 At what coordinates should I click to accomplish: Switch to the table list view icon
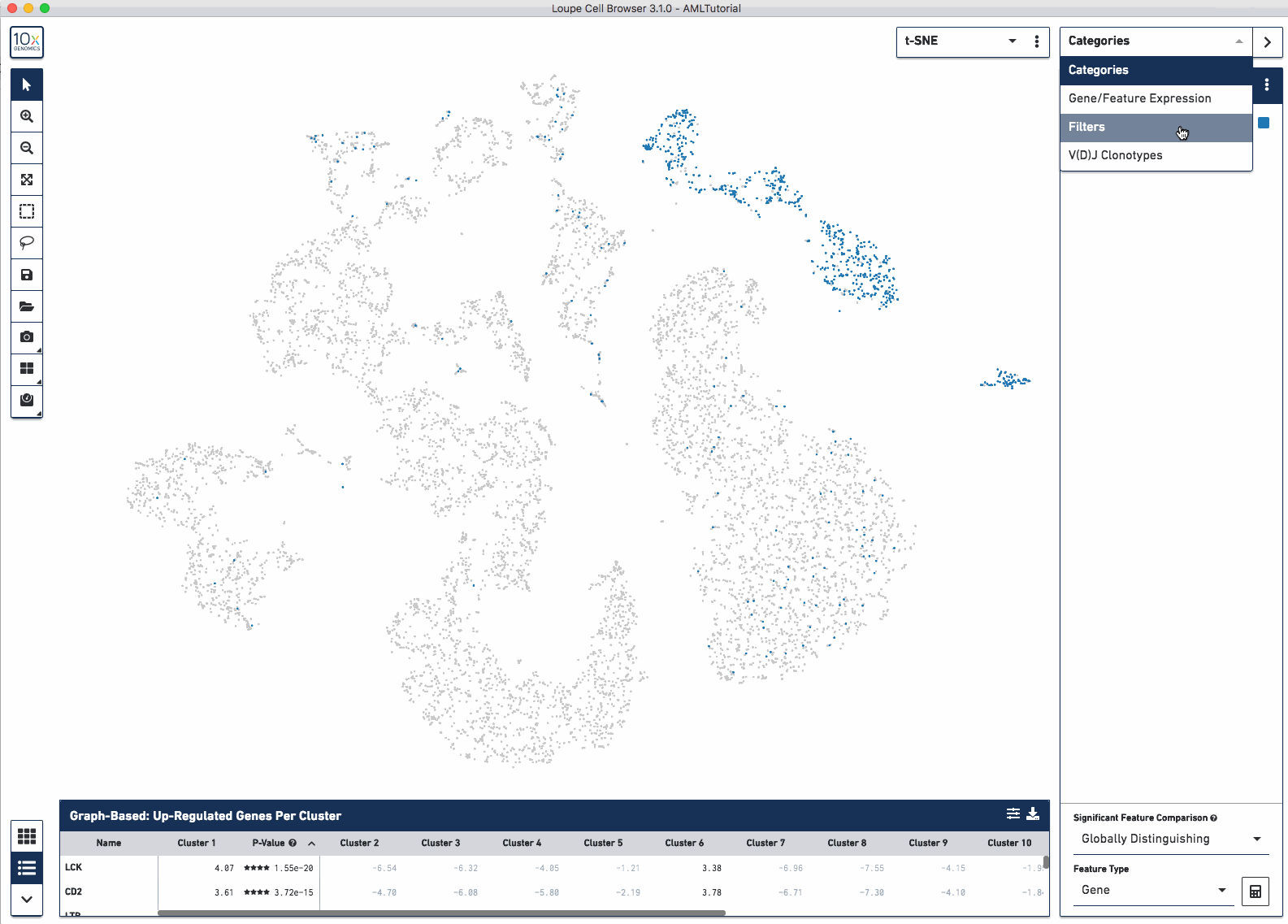[27, 868]
